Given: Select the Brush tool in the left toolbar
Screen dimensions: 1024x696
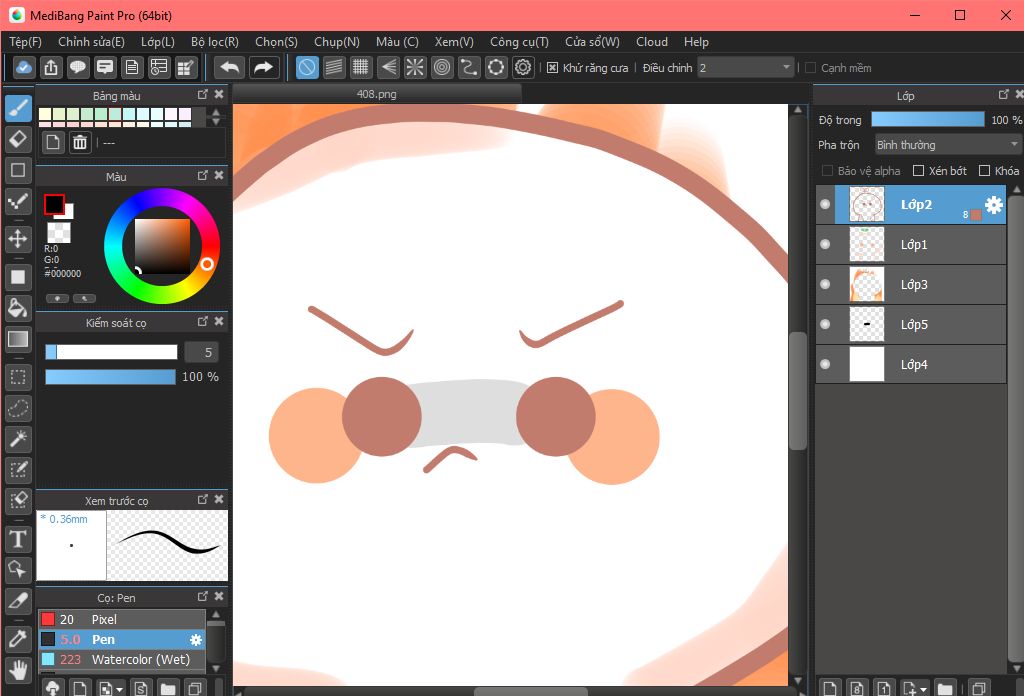Looking at the screenshot, I should [x=18, y=108].
